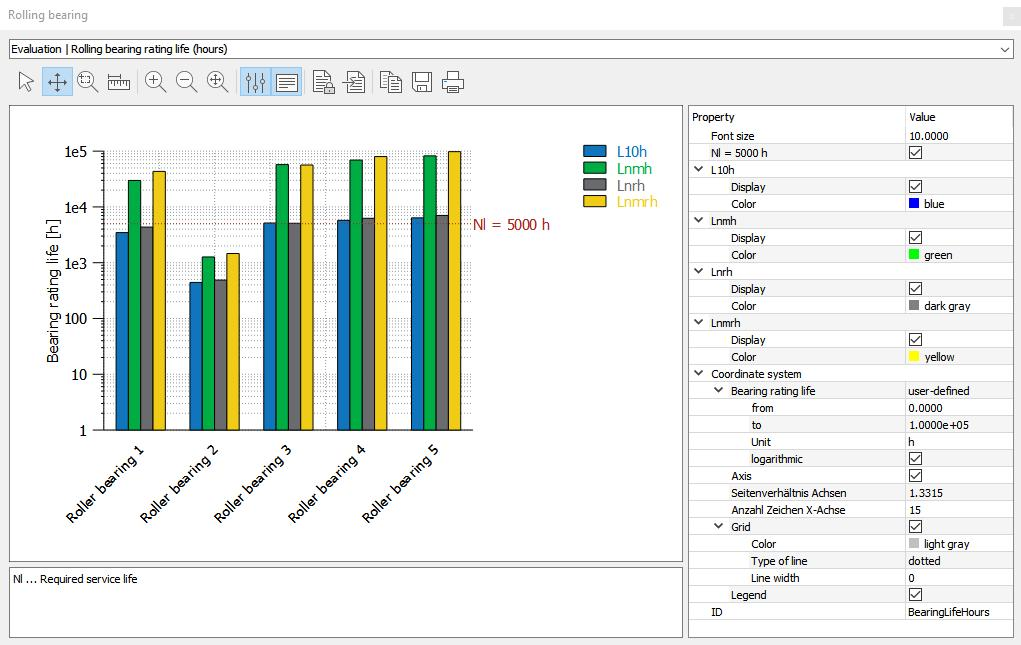Collapse the Bearing rating life subgroup

[x=719, y=391]
